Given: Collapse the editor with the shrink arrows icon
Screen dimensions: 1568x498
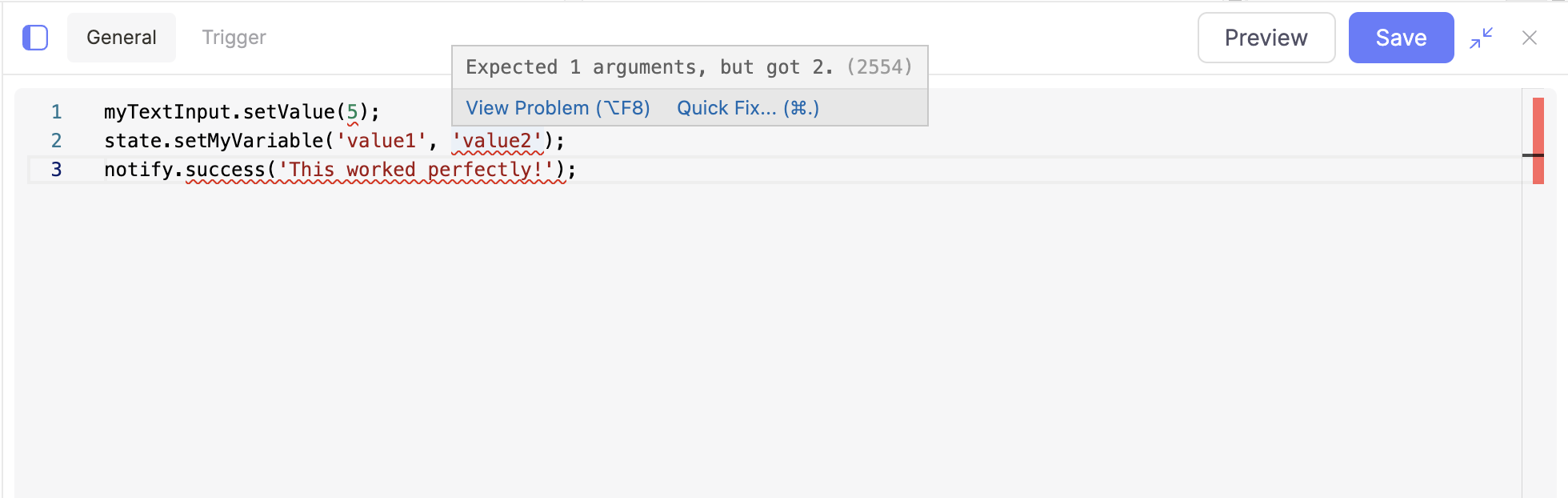Looking at the screenshot, I should (1481, 38).
